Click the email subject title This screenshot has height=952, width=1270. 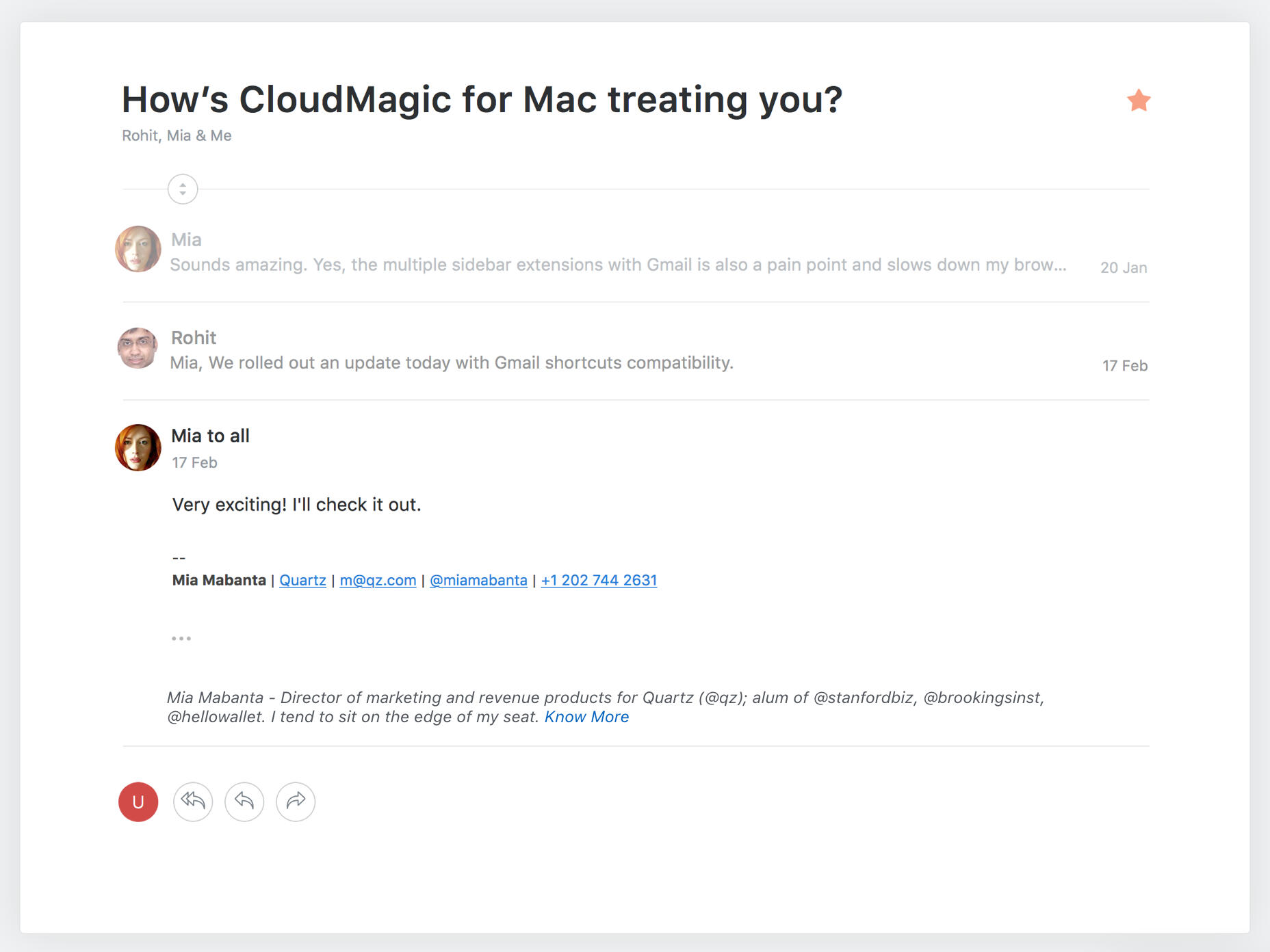pyautogui.click(x=482, y=100)
